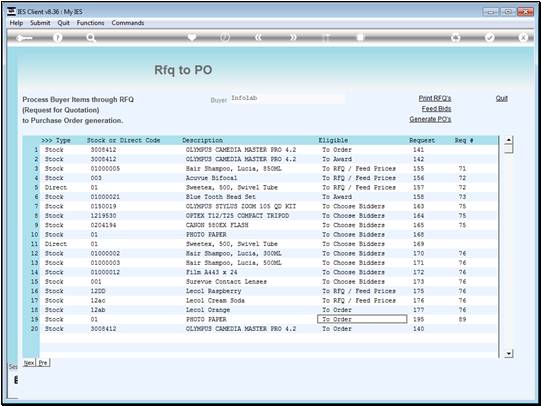Viewport: 541px width, 406px height.
Task: Select OLYMPUS STYLUS ZOOM 105 QD KIT row
Action: click(x=241, y=206)
